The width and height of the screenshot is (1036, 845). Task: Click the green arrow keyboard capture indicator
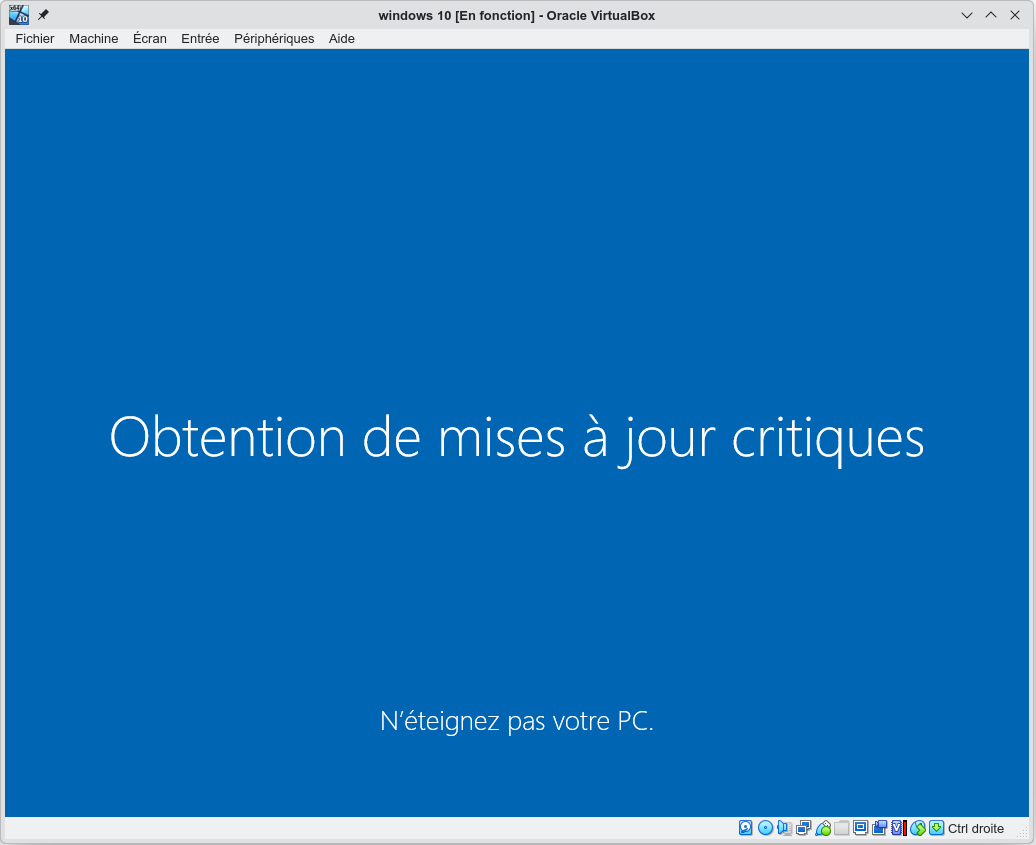pyautogui.click(x=936, y=828)
